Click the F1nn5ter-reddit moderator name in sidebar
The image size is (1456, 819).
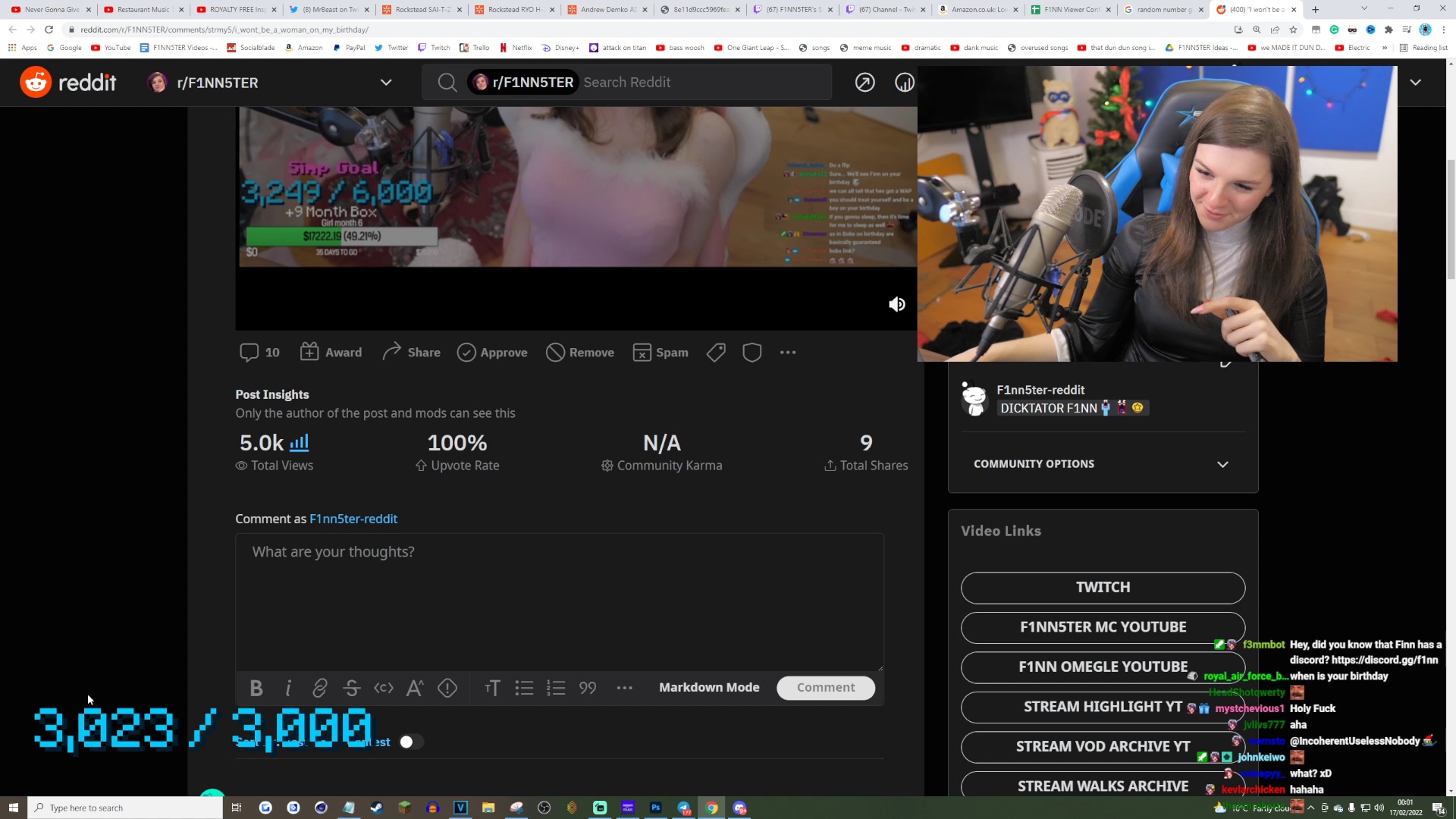[x=1040, y=390]
